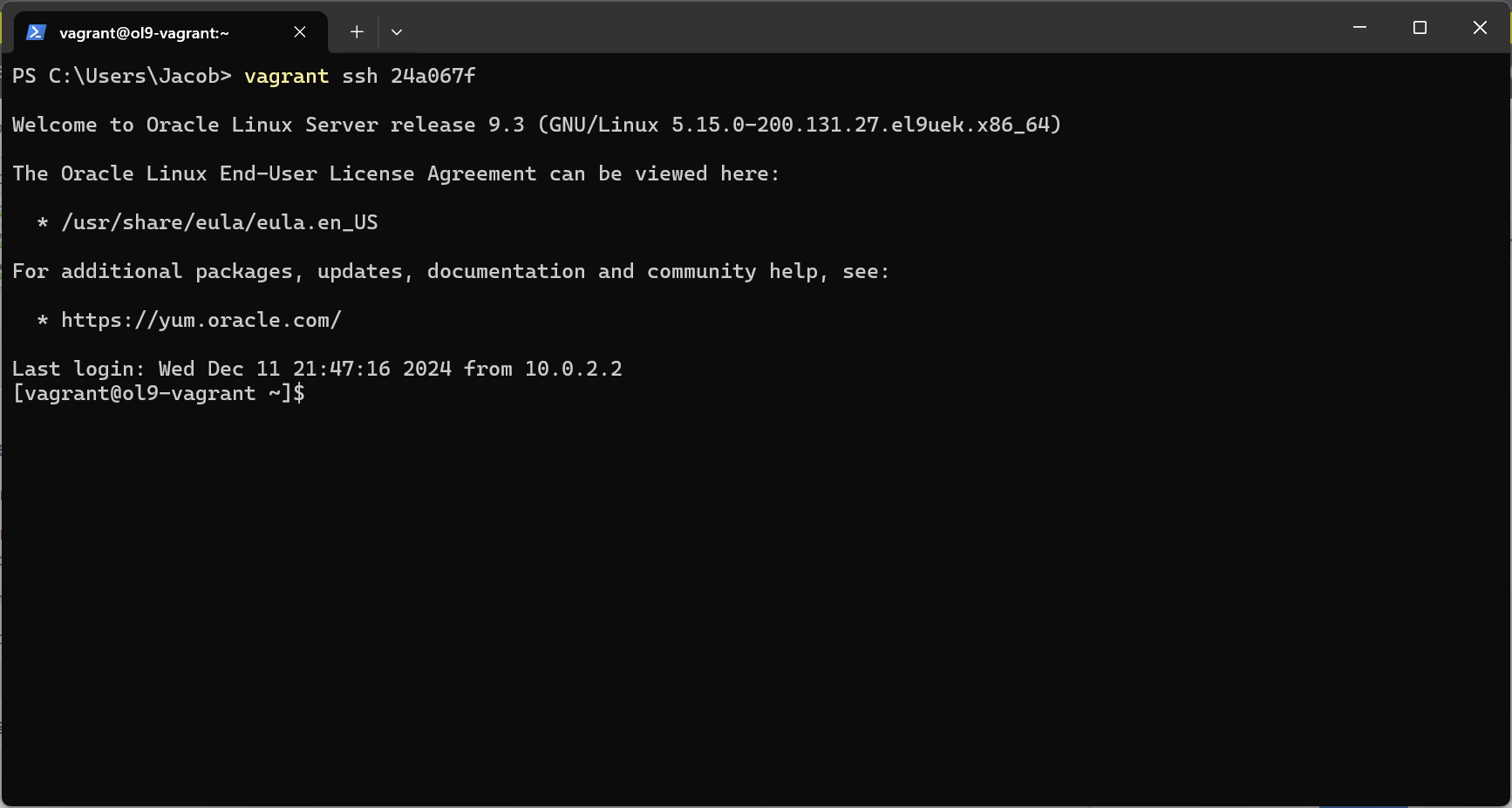Open a new tab with plus button
Viewport: 1512px width, 808px height.
[357, 32]
